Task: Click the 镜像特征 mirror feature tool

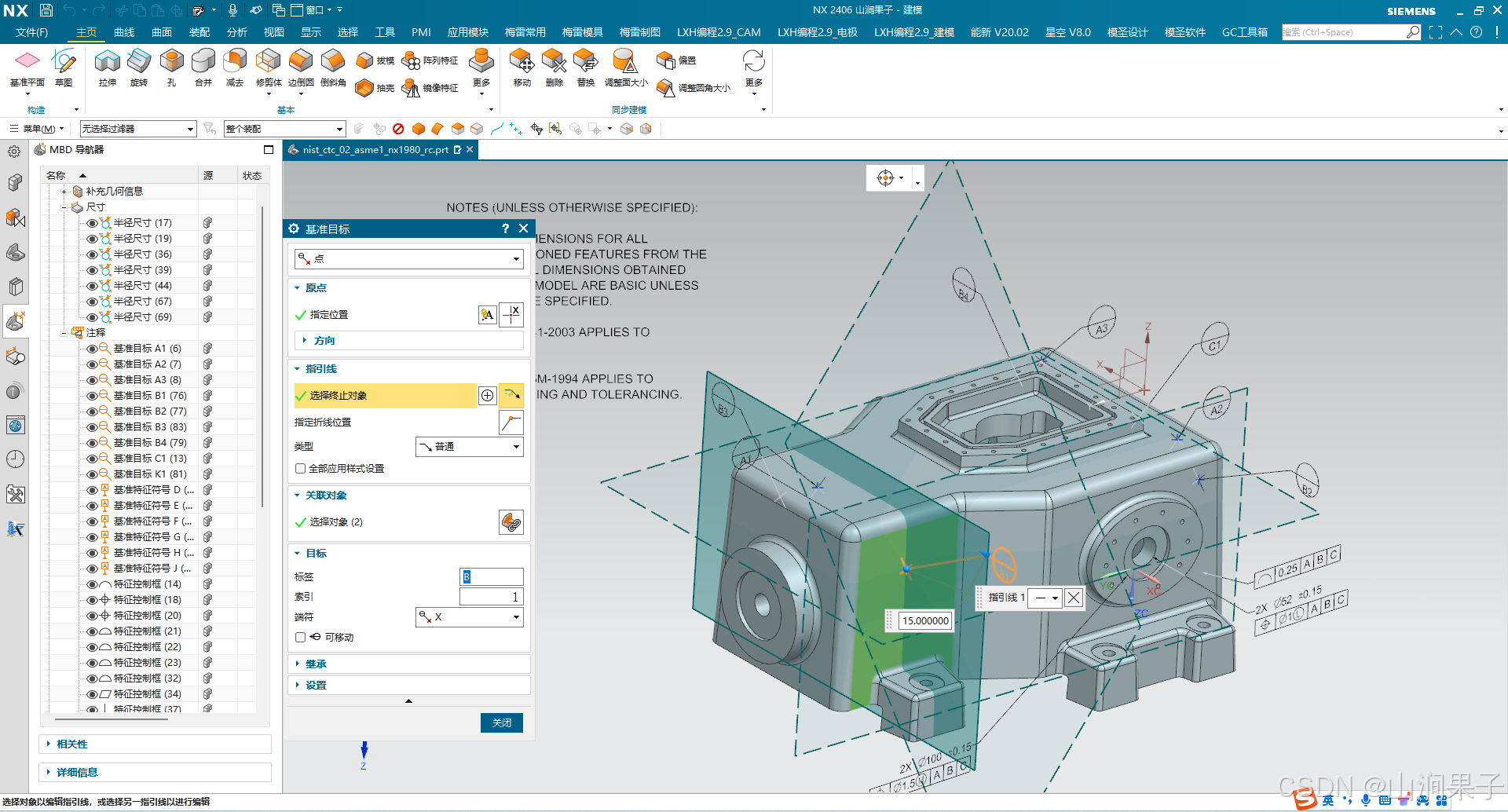Action: (430, 88)
